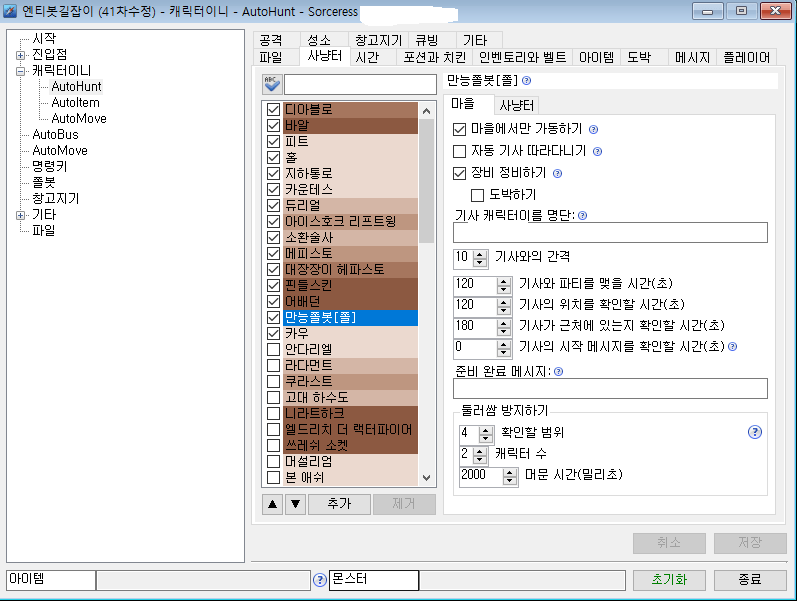This screenshot has width=797, height=601.
Task: Toggle the 메피스토 checkbox
Action: (x=273, y=254)
